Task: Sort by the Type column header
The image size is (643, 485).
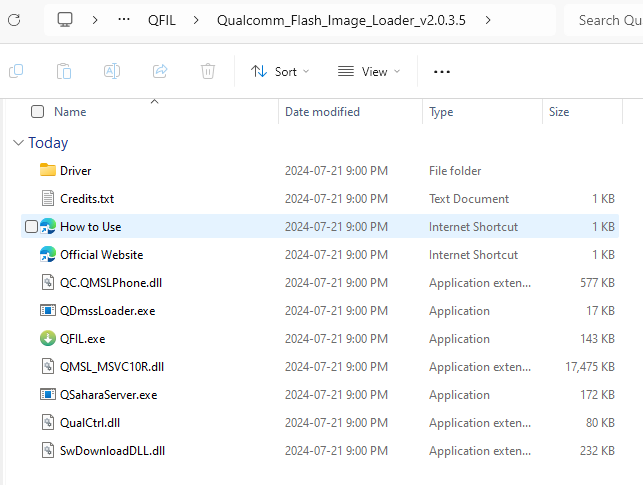Action: click(x=441, y=112)
